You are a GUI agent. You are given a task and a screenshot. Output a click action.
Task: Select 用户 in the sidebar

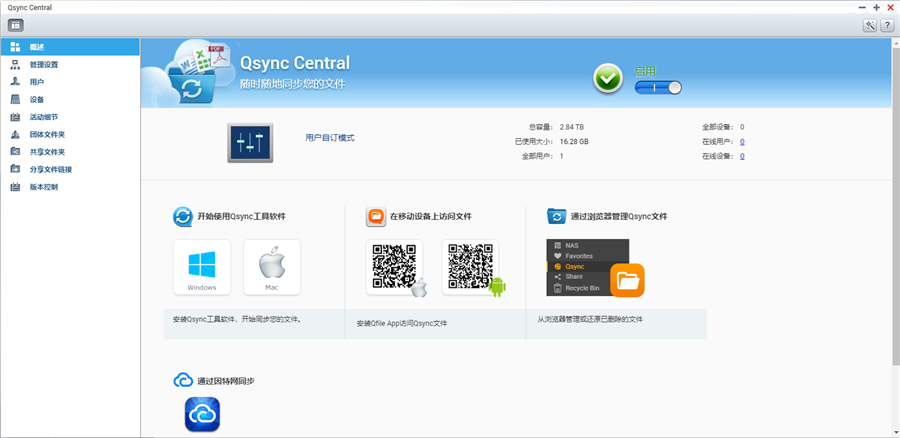(x=37, y=82)
